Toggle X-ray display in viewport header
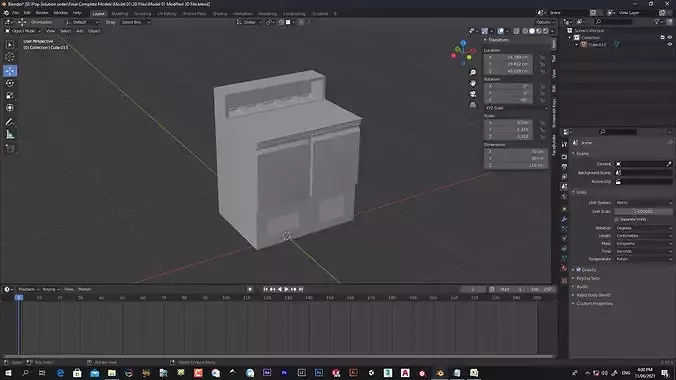The height and width of the screenshot is (380, 676). pos(516,31)
